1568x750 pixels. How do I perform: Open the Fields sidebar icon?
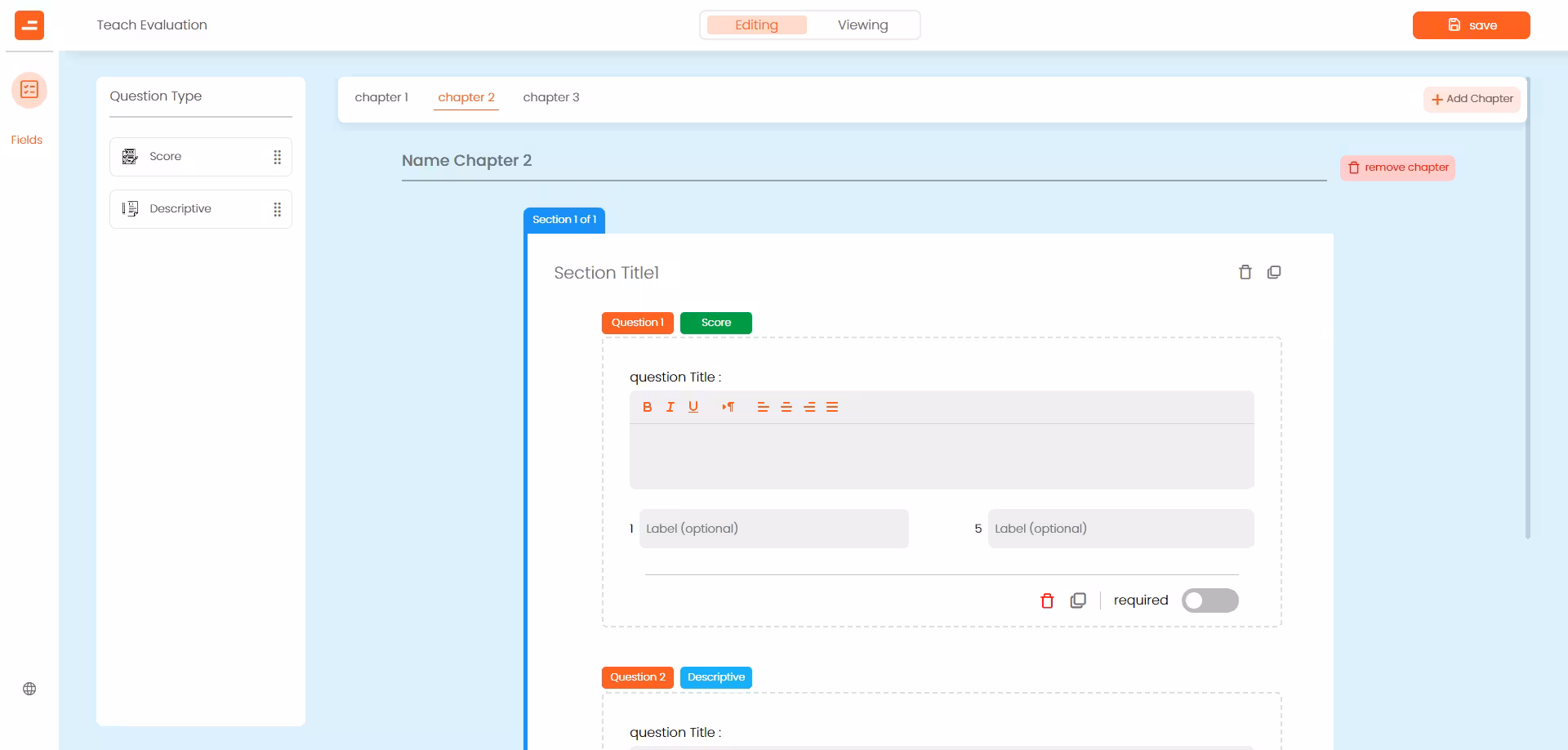point(29,90)
